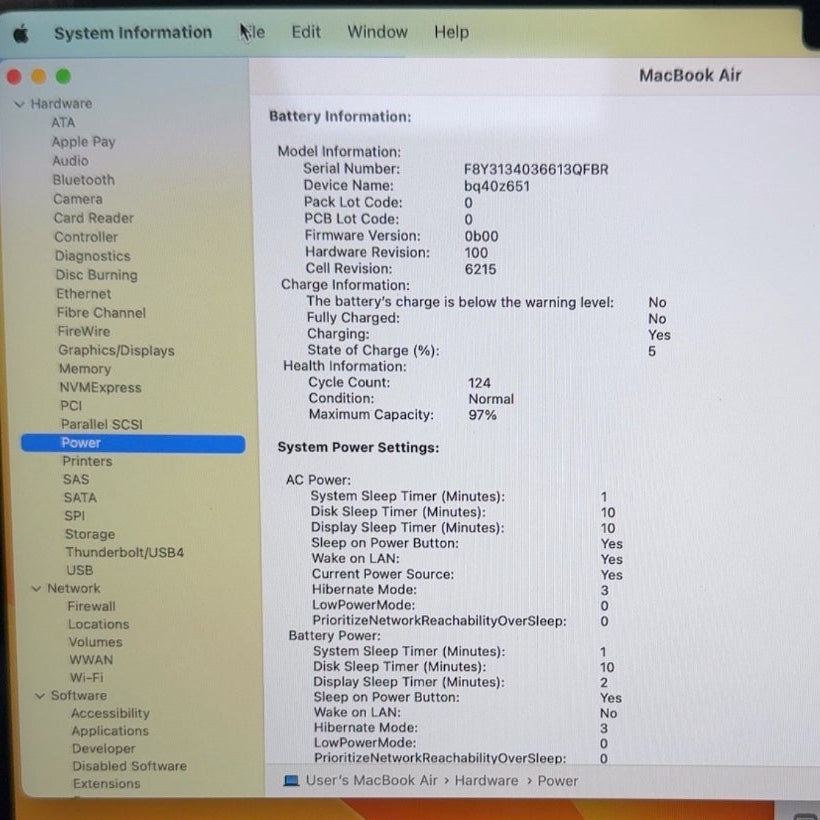Click device name bq40z651
Image resolution: width=820 pixels, height=820 pixels.
[497, 187]
